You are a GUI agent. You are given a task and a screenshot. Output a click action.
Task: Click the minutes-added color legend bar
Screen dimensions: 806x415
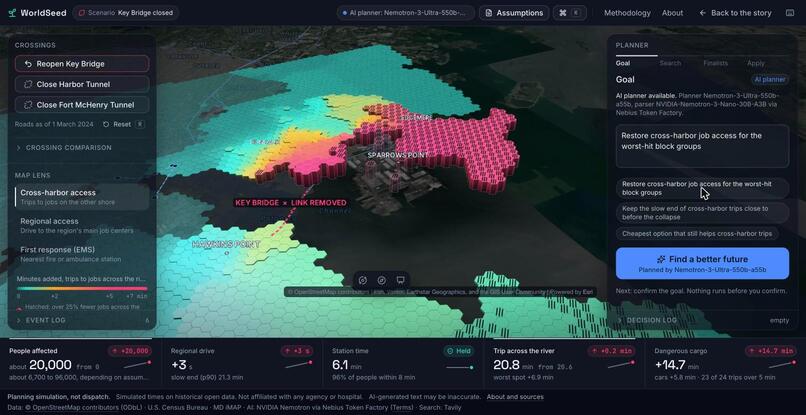[x=82, y=289]
